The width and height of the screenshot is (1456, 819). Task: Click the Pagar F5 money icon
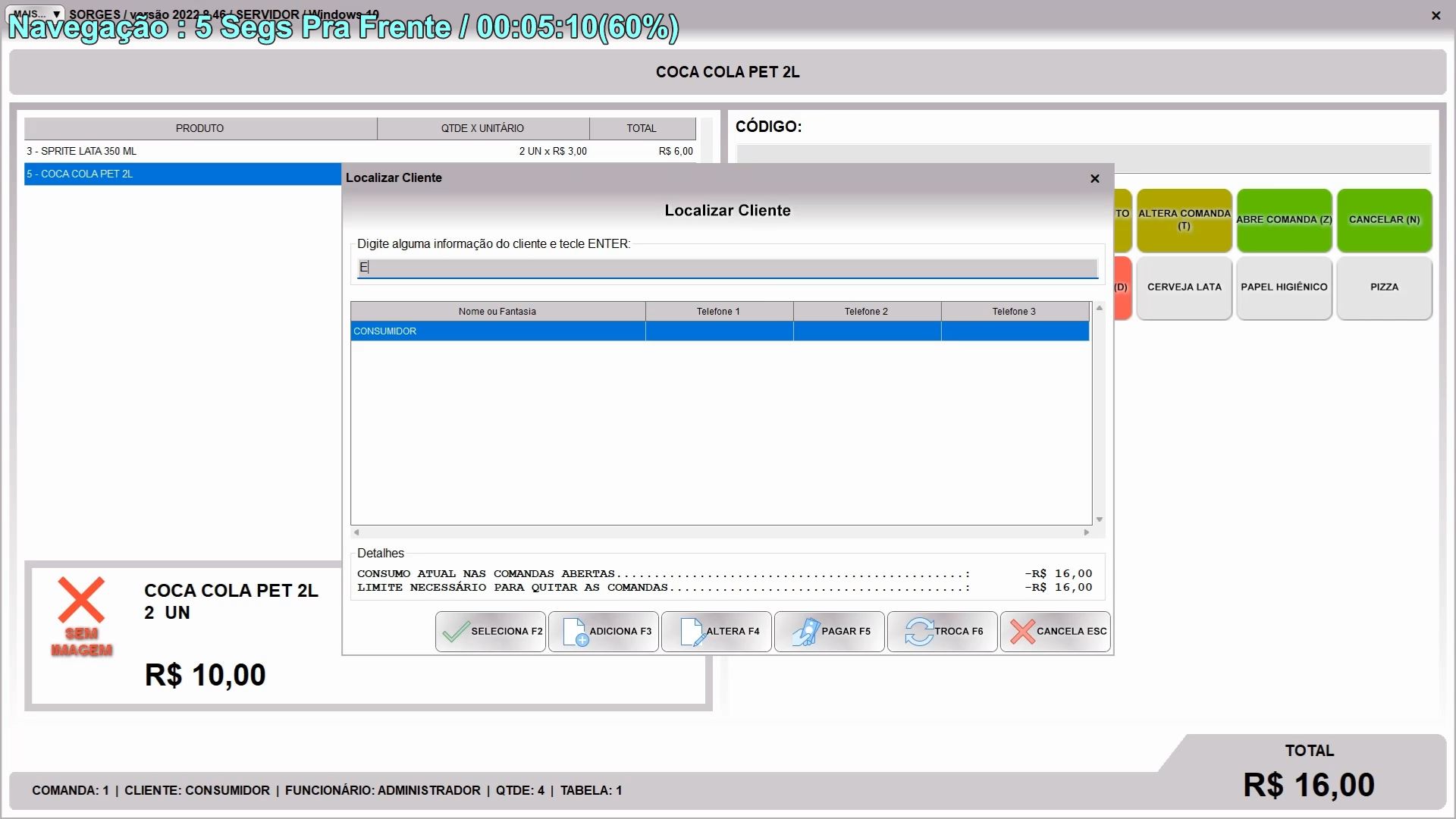806,632
